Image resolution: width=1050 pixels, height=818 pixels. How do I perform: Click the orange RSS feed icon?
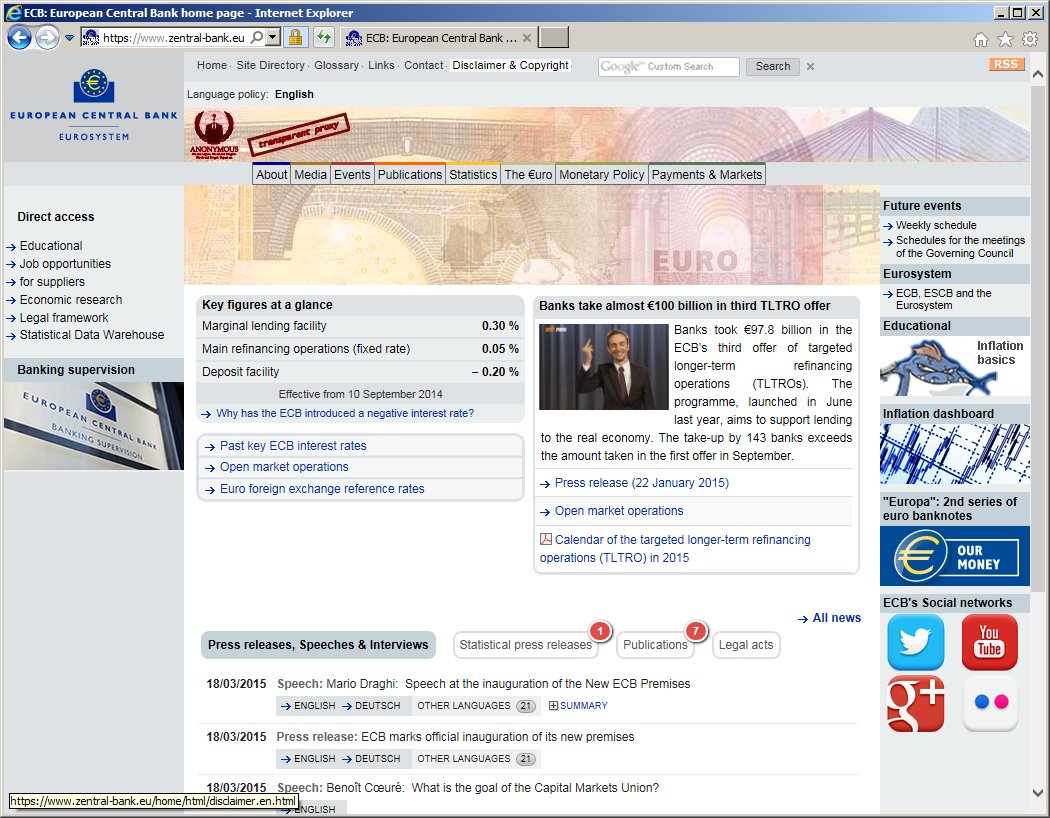point(1006,65)
